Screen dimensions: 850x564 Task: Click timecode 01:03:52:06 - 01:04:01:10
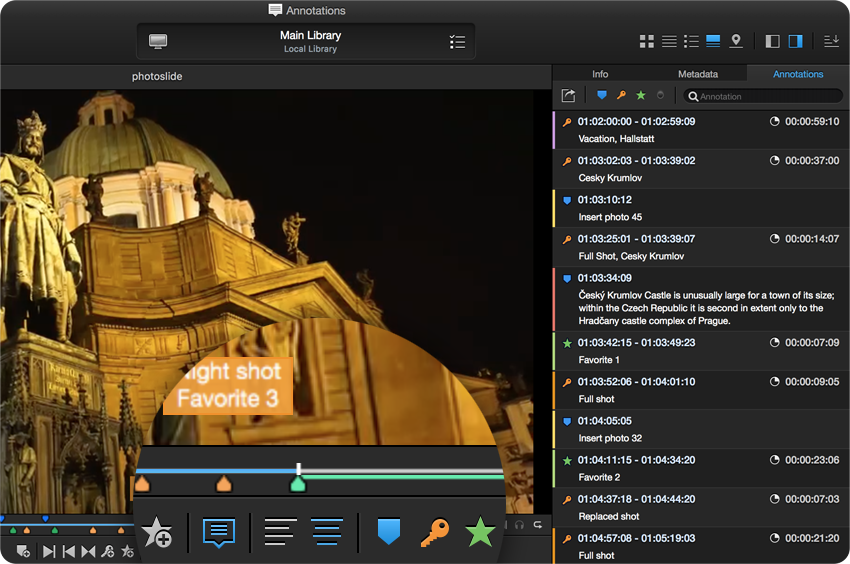click(636, 382)
